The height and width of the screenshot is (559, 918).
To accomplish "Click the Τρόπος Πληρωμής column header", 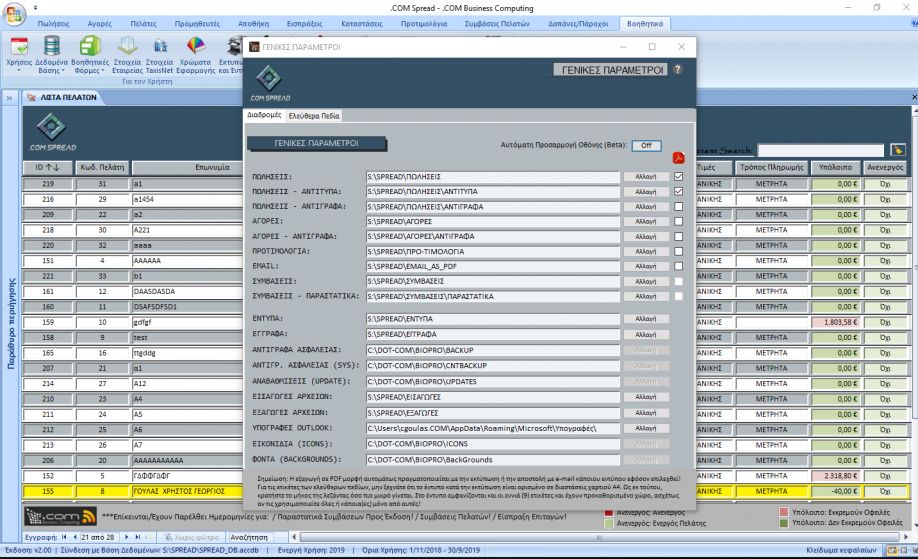I will click(771, 167).
